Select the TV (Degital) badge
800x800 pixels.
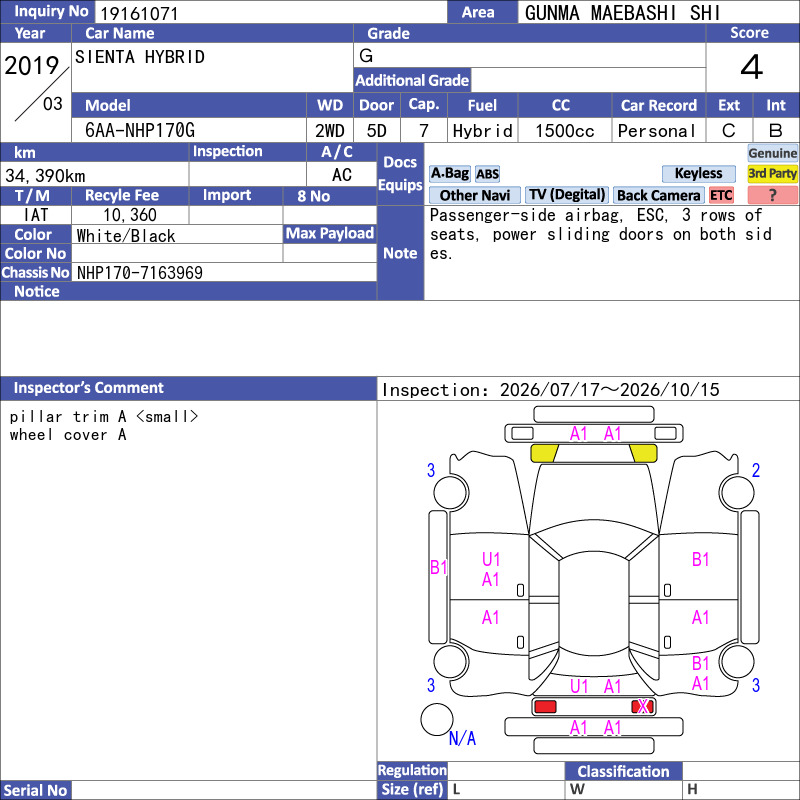pos(566,195)
